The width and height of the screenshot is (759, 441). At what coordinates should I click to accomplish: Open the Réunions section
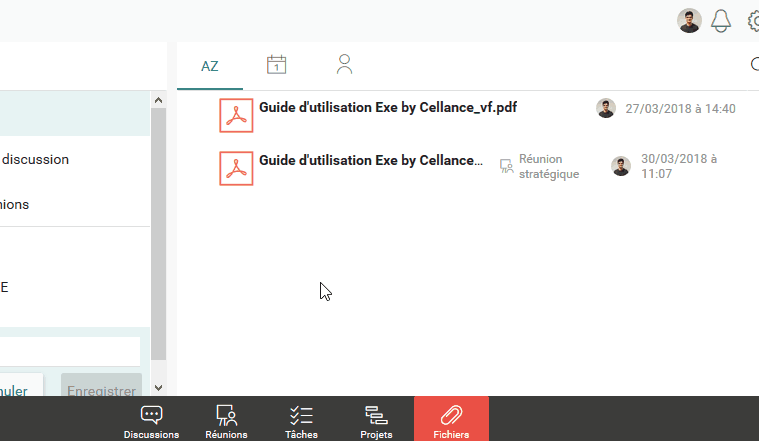pos(226,420)
